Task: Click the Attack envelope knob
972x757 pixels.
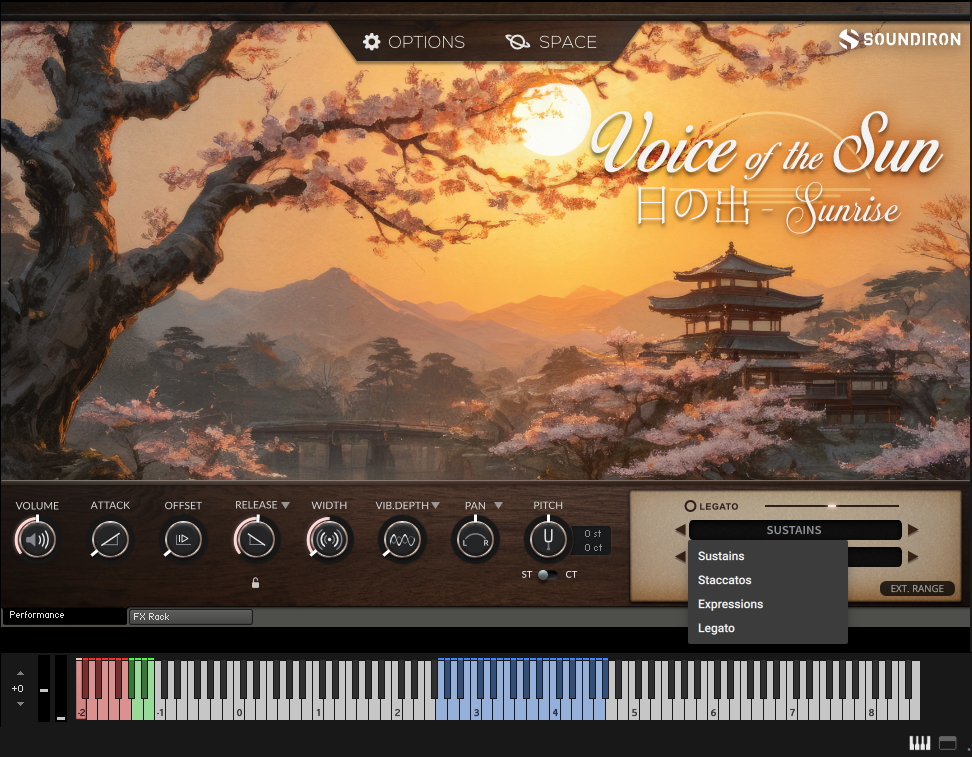Action: click(x=110, y=541)
